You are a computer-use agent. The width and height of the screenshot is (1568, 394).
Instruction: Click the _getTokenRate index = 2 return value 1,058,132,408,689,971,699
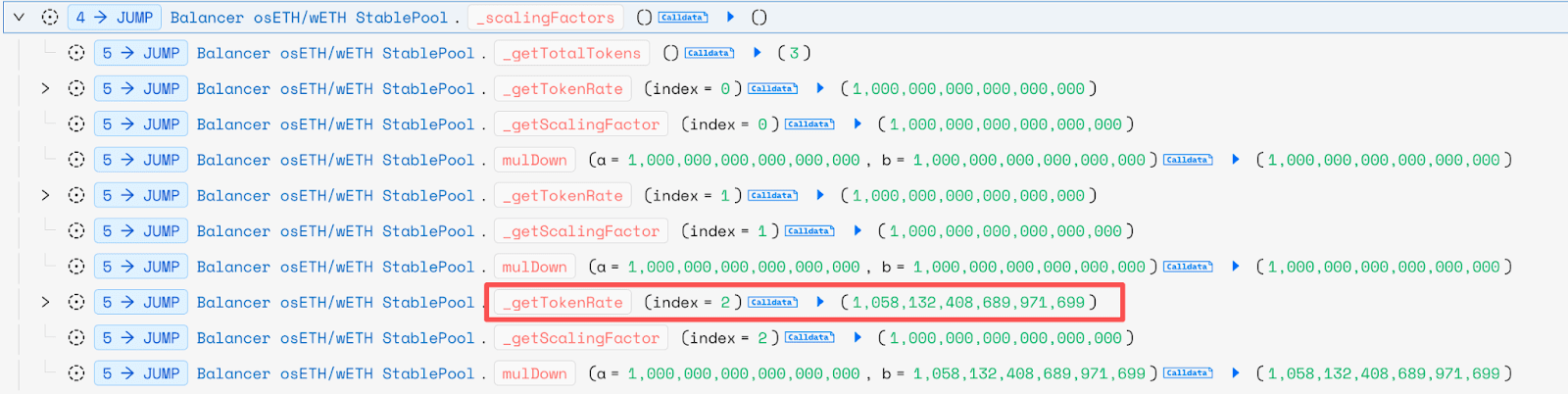[x=968, y=303]
